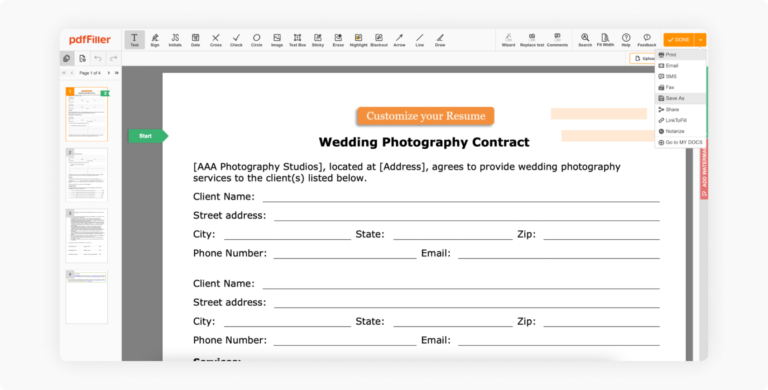This screenshot has width=768, height=390.
Task: Select the Cross mark tool
Action: click(x=216, y=40)
